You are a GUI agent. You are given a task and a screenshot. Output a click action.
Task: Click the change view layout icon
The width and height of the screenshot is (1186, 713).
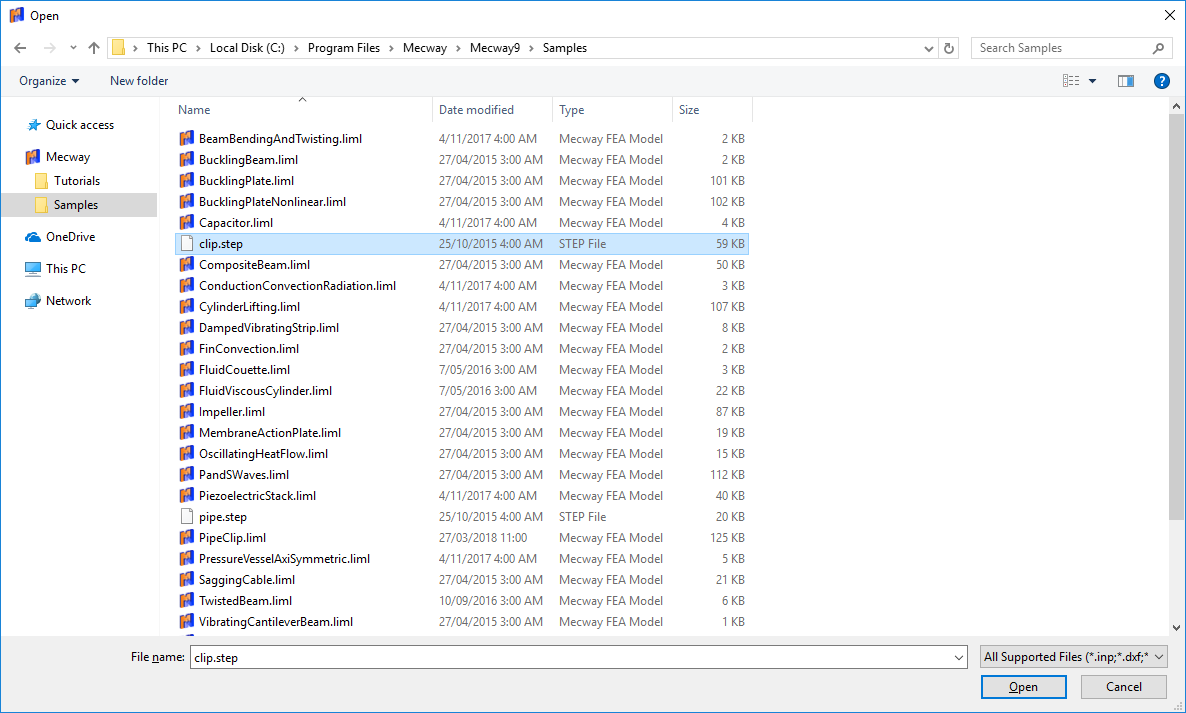coord(1071,81)
